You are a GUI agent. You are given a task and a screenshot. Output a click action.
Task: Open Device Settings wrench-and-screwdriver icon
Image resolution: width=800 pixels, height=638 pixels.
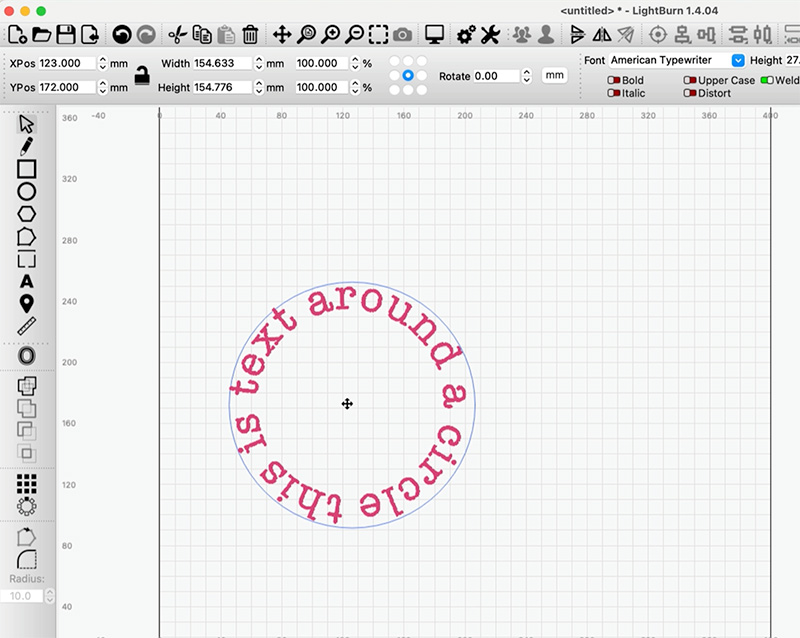(x=490, y=35)
